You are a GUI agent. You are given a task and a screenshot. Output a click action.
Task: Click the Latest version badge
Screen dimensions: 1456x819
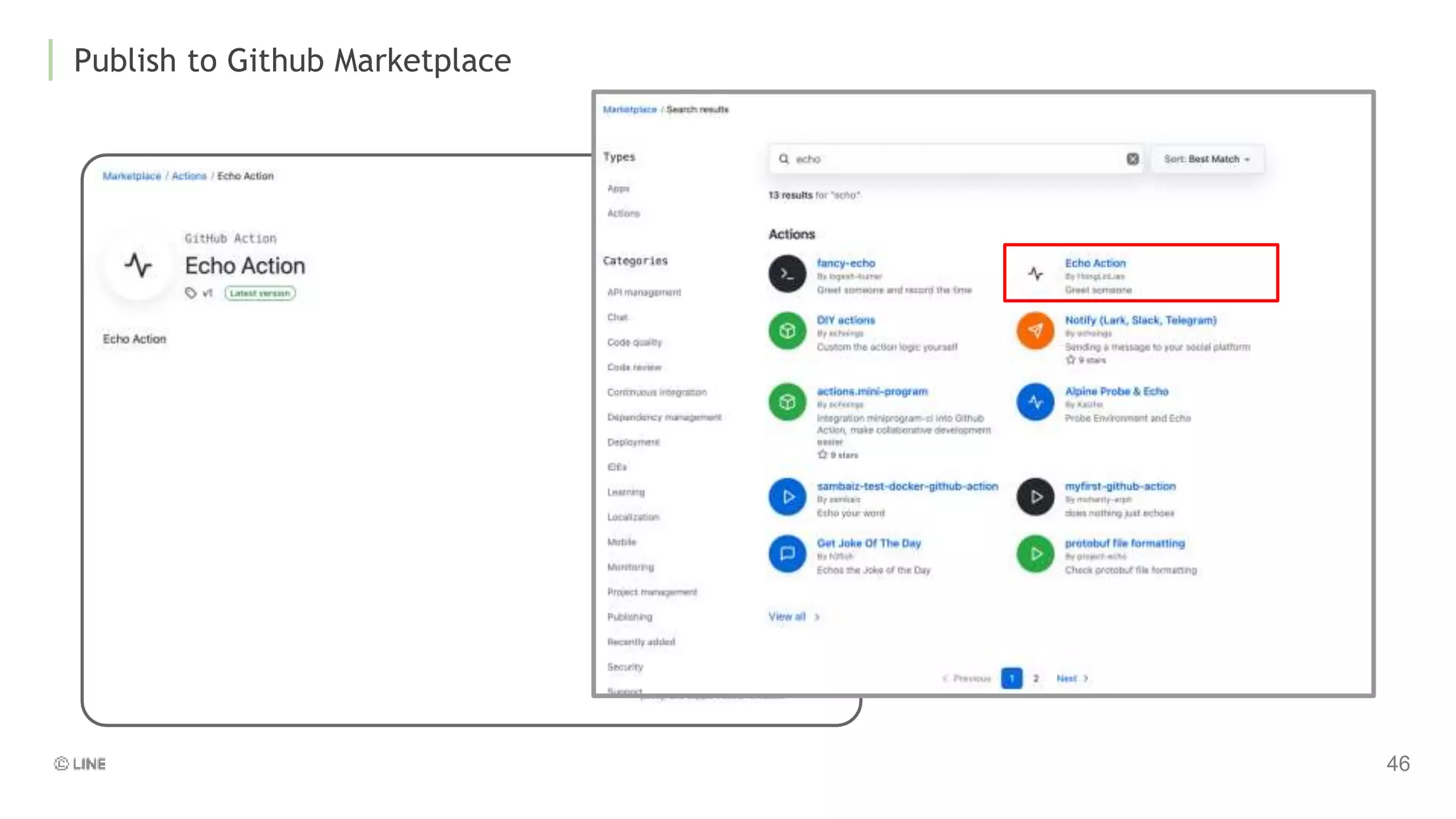[x=259, y=294]
